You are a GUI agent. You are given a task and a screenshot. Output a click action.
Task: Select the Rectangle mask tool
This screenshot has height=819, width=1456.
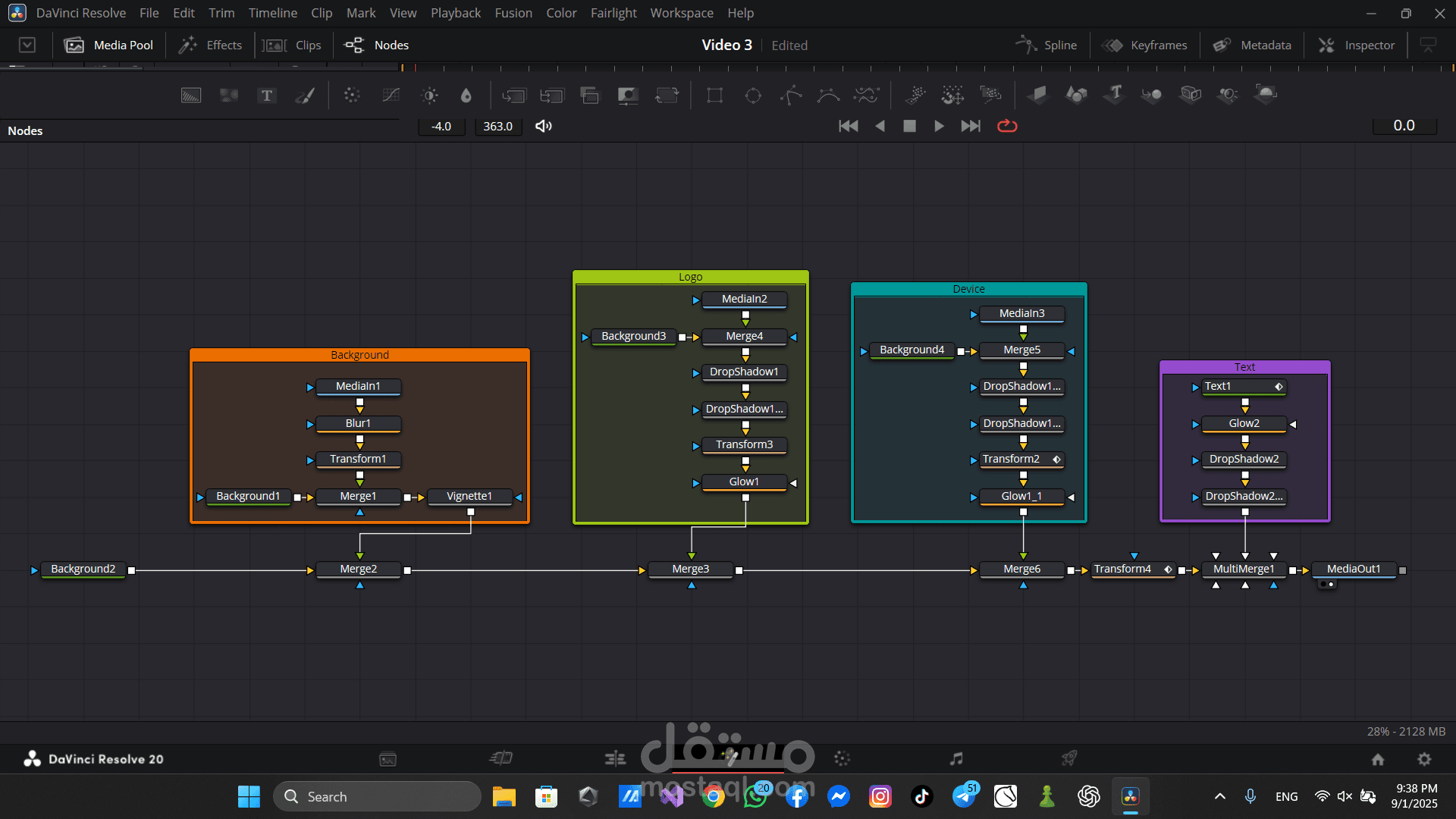[714, 96]
